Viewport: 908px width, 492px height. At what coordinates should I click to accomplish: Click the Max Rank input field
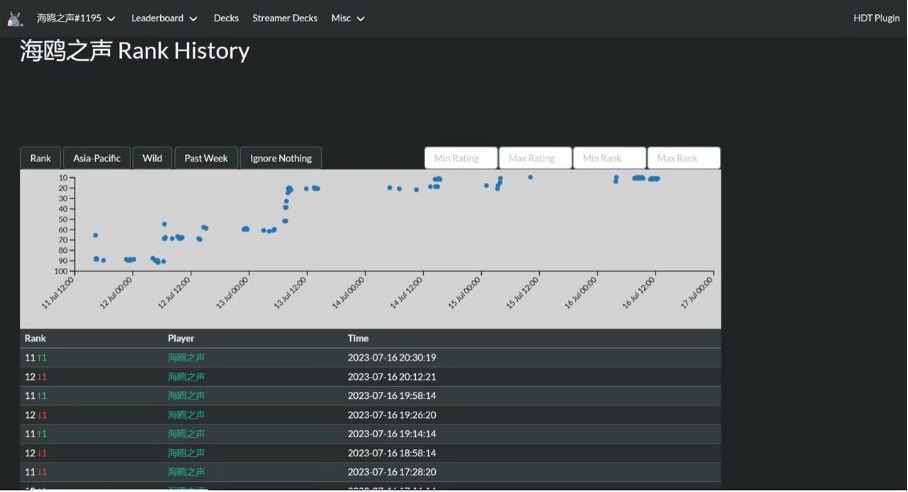[x=684, y=158]
